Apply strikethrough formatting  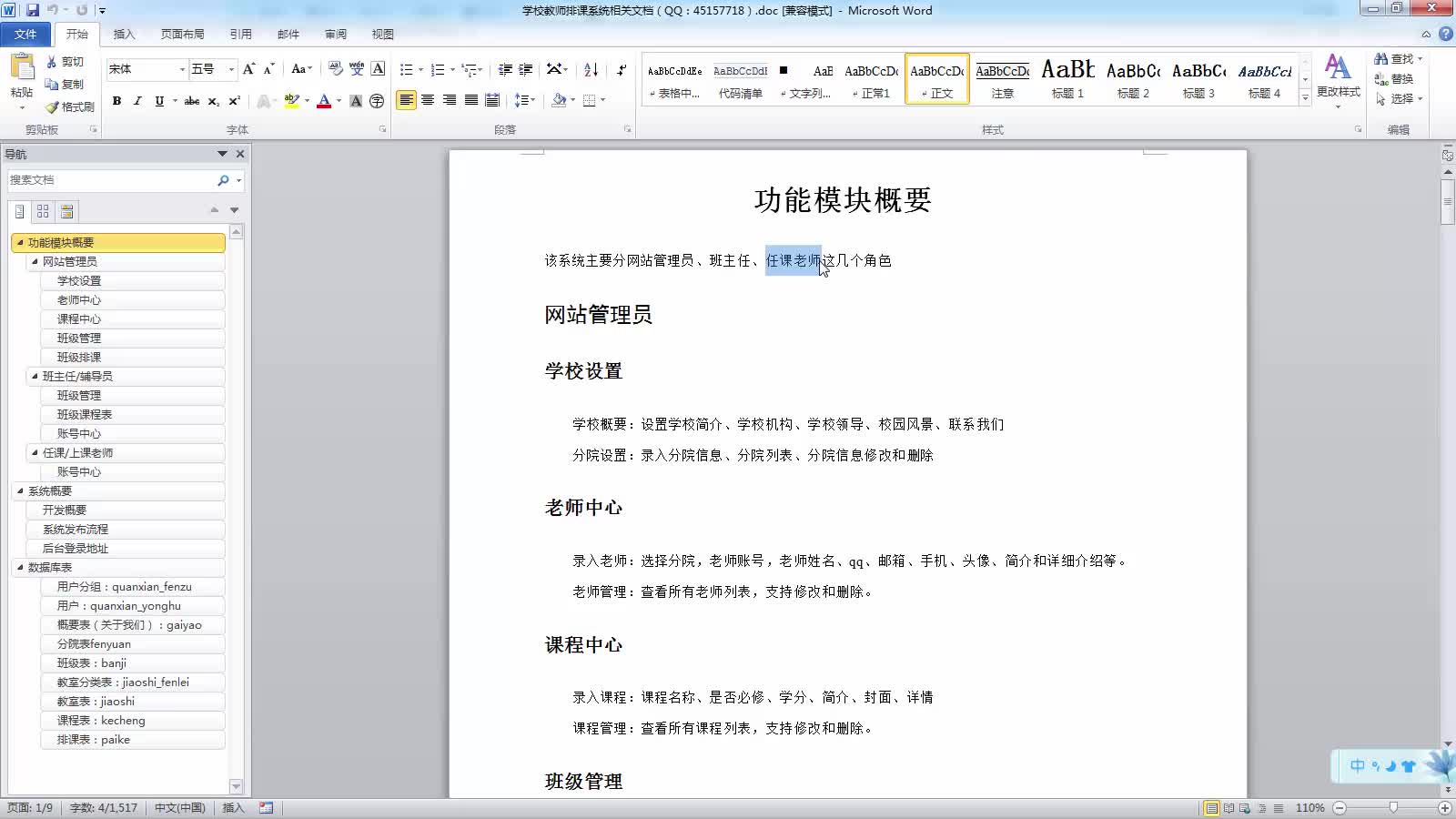coord(191,101)
